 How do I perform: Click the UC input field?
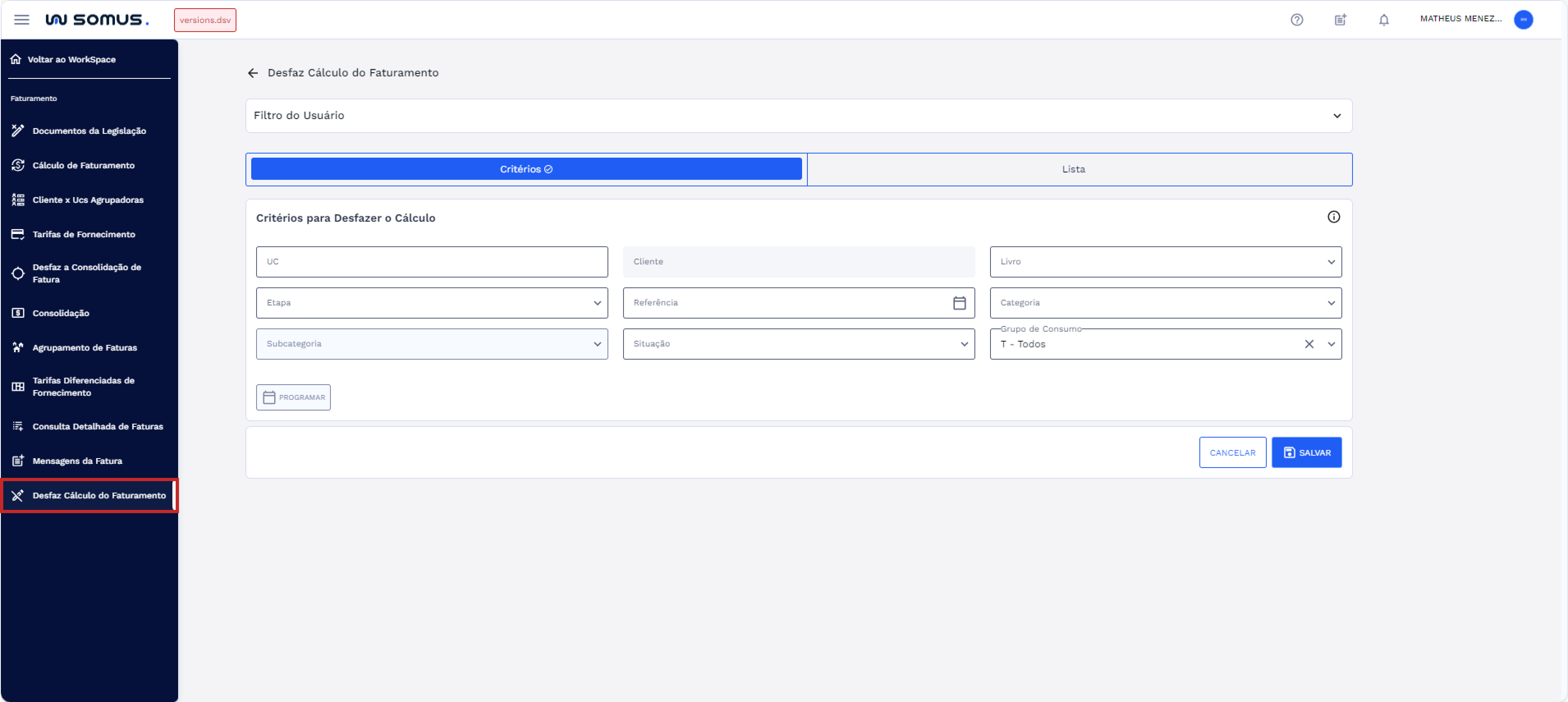point(431,262)
